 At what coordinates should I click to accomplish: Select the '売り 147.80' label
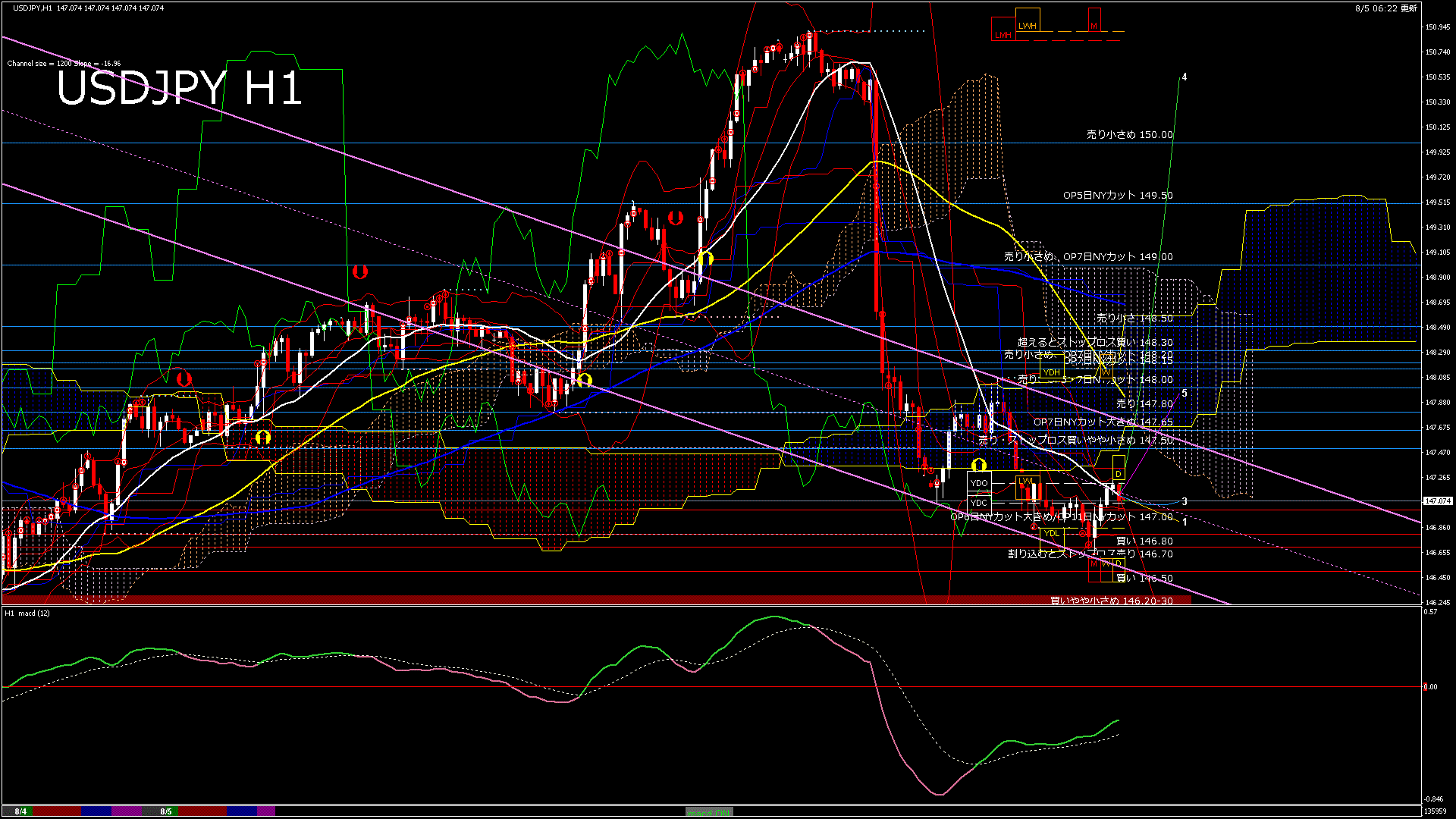pyautogui.click(x=1144, y=403)
